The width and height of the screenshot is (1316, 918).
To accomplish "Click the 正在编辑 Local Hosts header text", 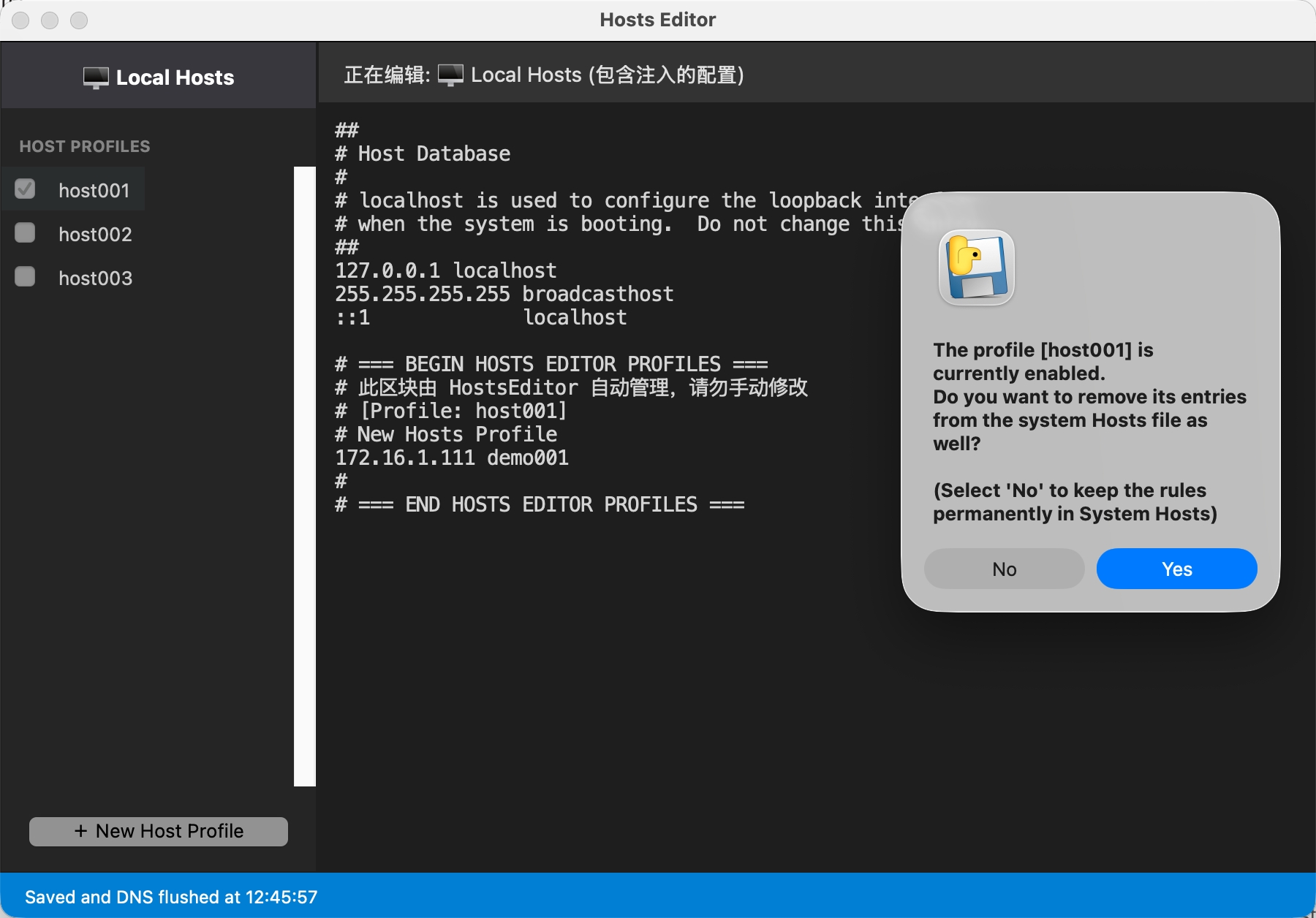I will pos(544,75).
